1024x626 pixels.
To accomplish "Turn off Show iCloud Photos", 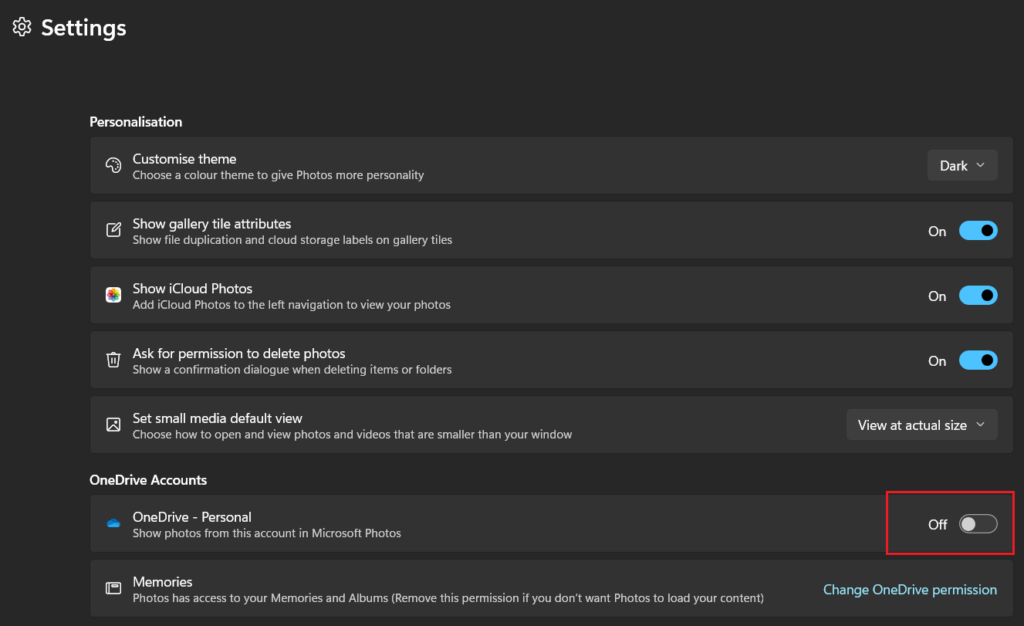I will [x=978, y=295].
